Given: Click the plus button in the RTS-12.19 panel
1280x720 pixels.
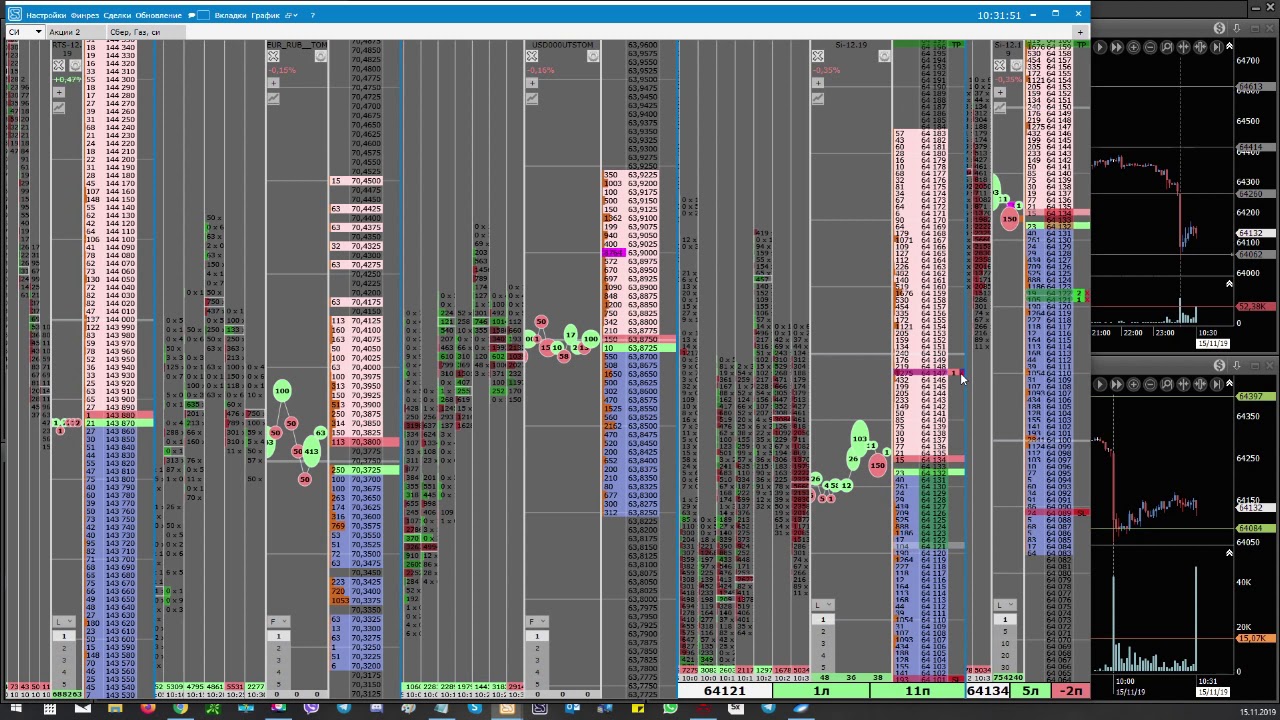Looking at the screenshot, I should pyautogui.click(x=59, y=92).
